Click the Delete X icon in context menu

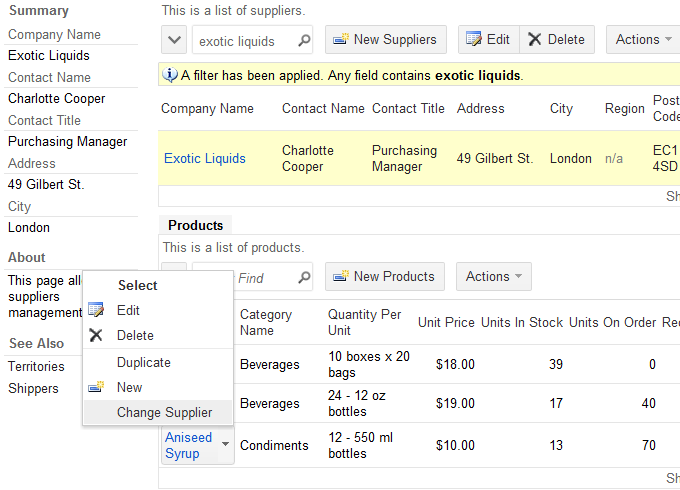(96, 335)
